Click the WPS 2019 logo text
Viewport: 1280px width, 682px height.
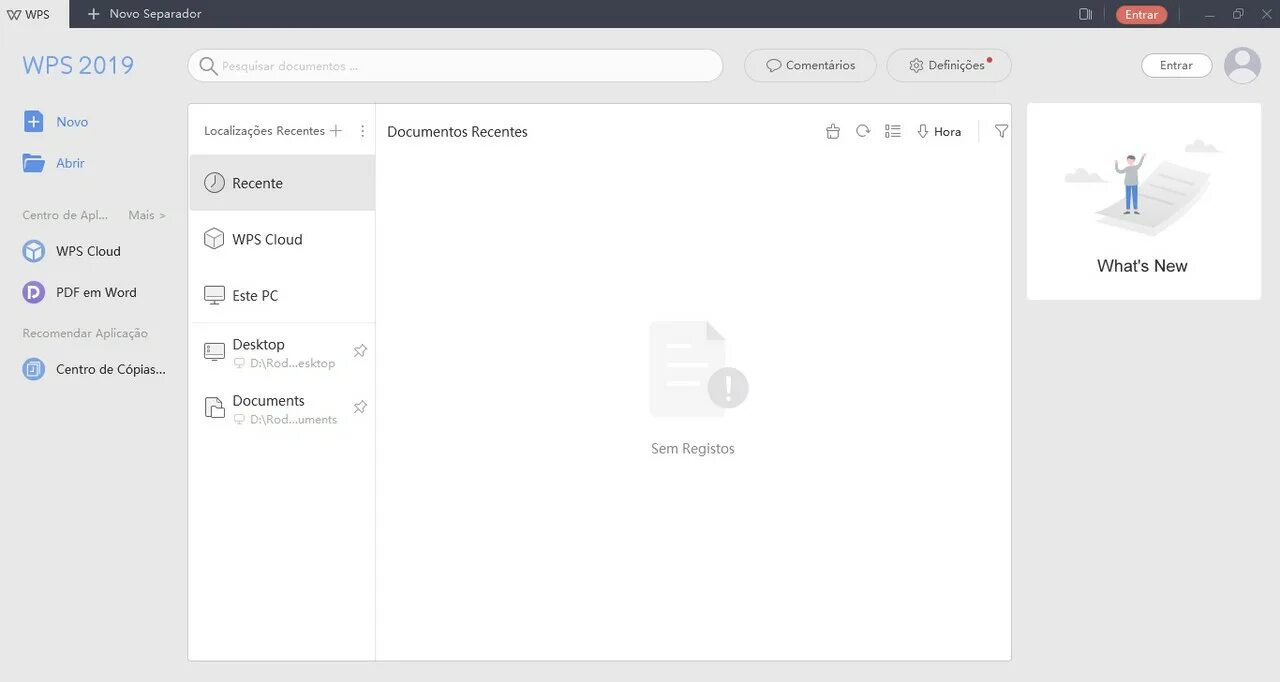coord(78,65)
